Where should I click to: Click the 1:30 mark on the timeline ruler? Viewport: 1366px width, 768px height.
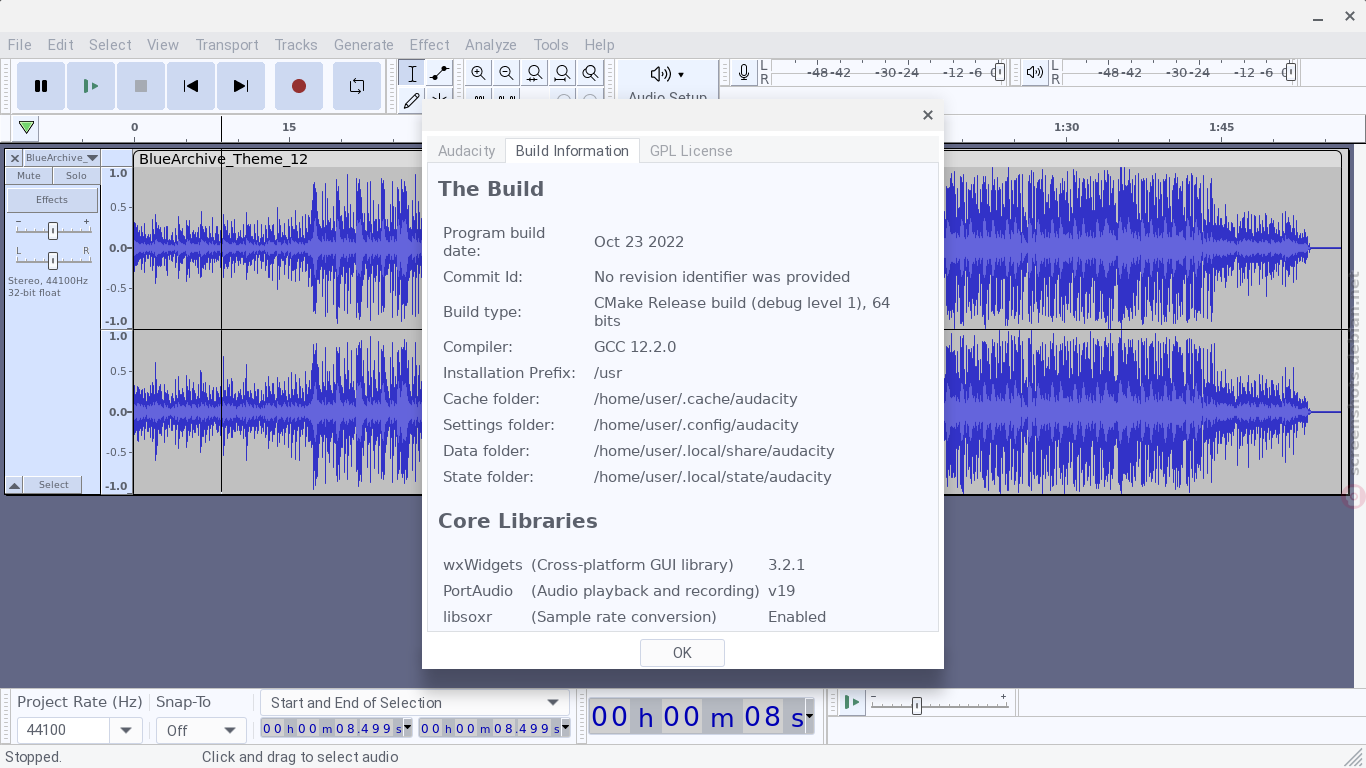pyautogui.click(x=1066, y=127)
